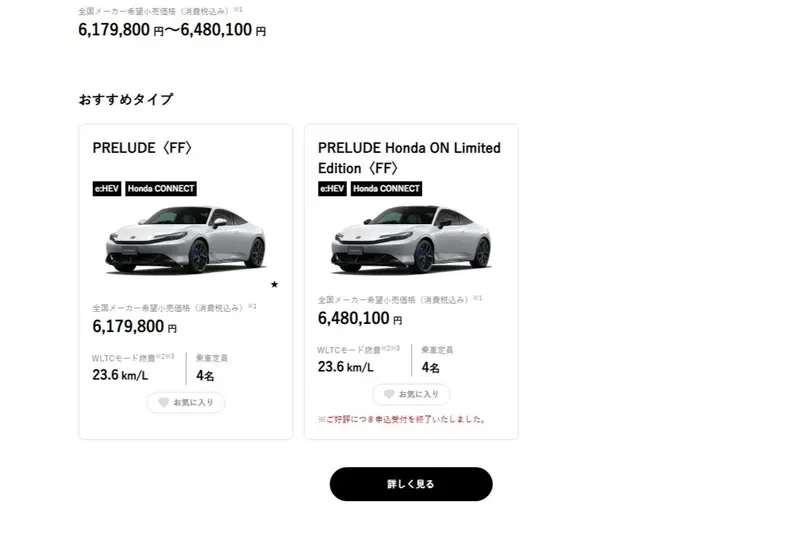Click ※1 footnote mark beside top price range
The height and width of the screenshot is (533, 800).
click(240, 10)
